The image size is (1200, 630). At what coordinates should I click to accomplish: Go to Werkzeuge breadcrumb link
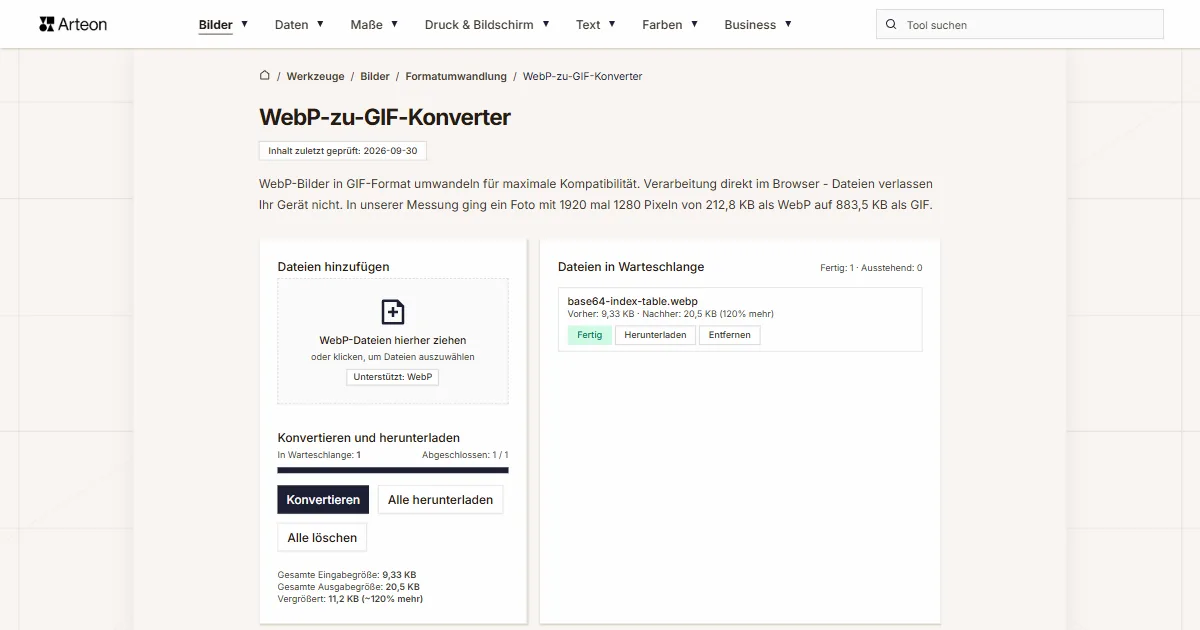(315, 76)
